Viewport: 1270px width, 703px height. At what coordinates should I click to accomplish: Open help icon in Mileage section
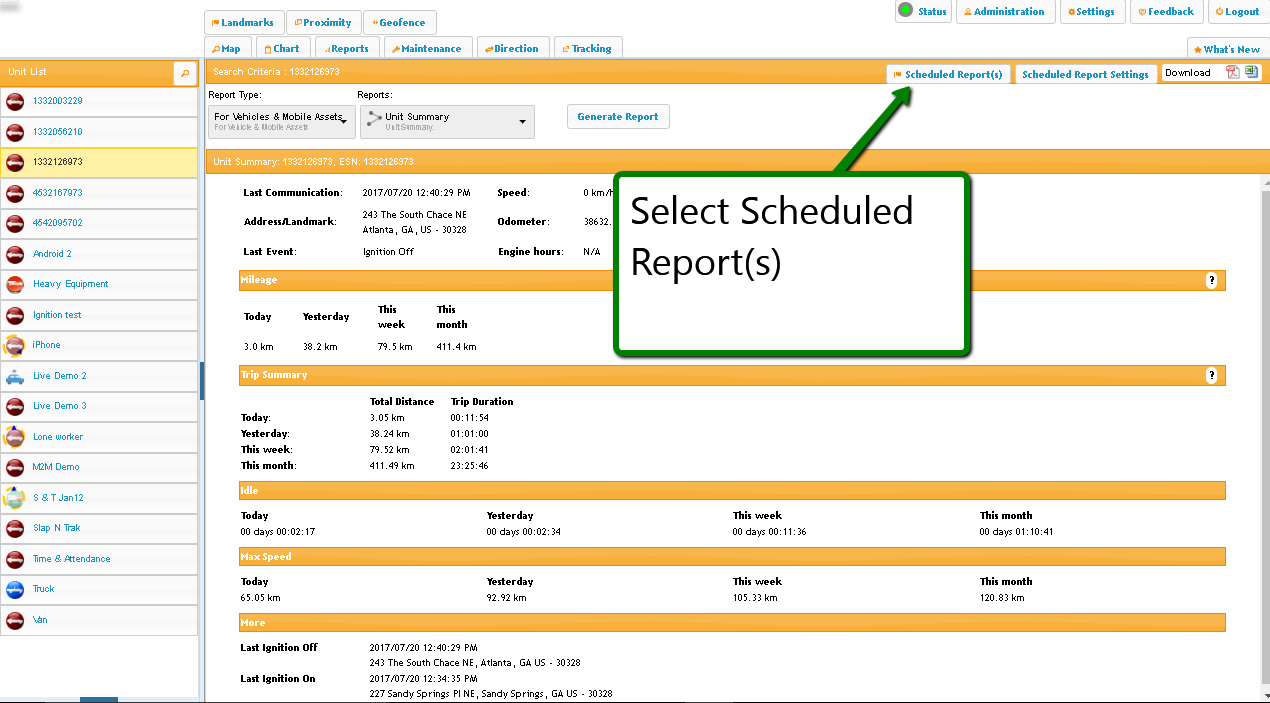pyautogui.click(x=1211, y=281)
